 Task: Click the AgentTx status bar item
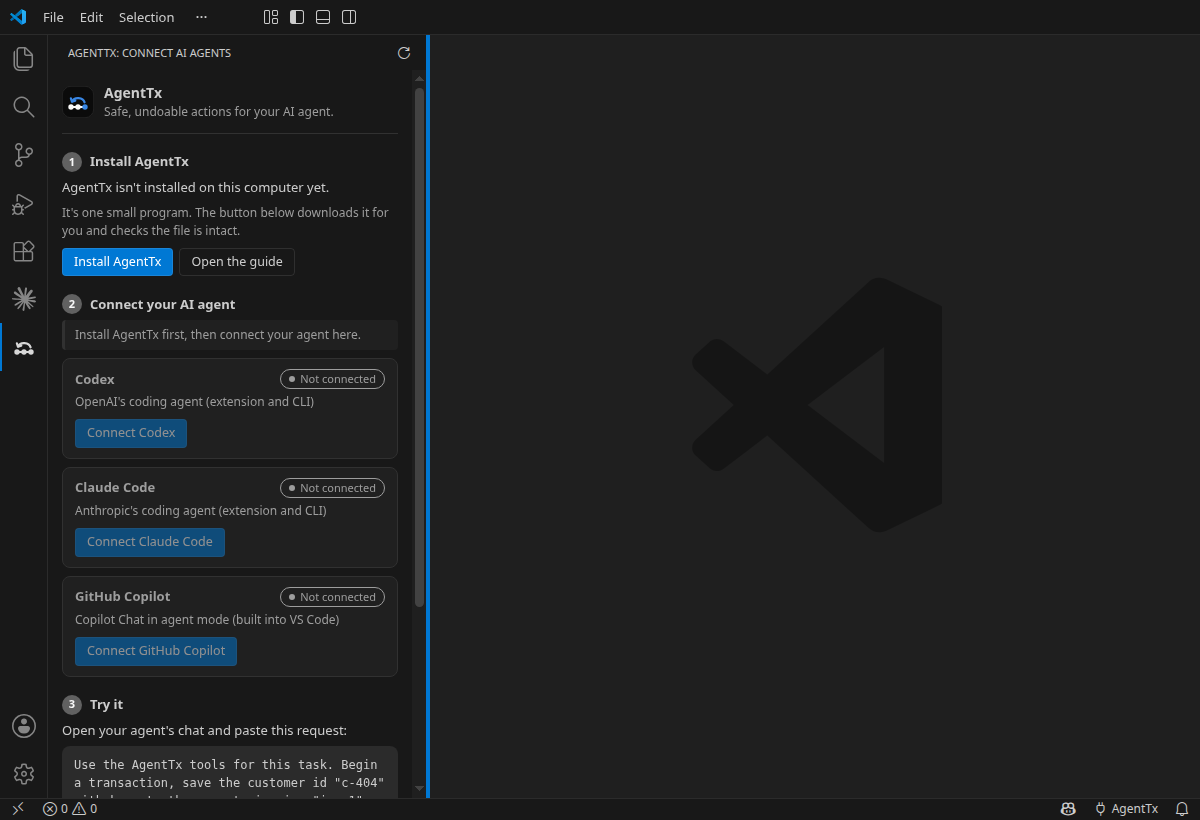pos(1126,809)
